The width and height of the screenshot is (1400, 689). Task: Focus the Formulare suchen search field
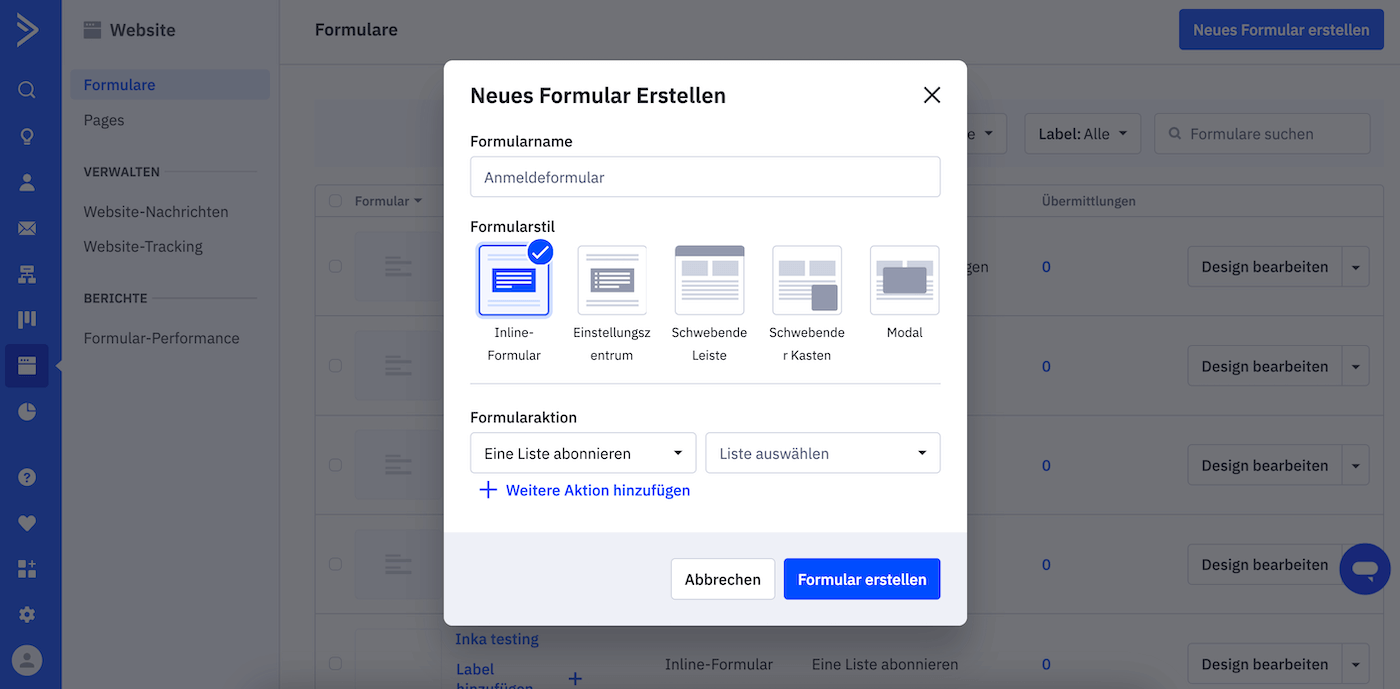tap(1262, 134)
